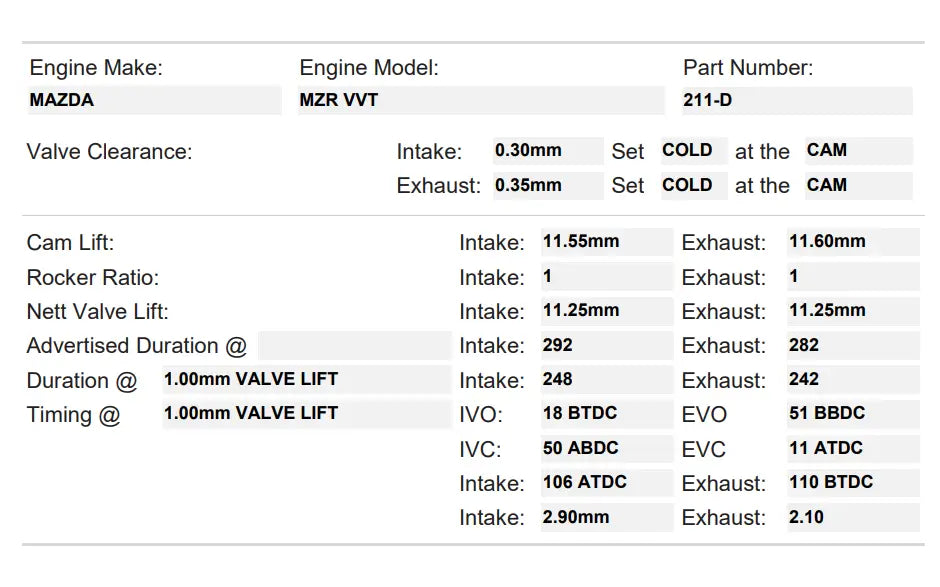940x587 pixels.
Task: Select the Cam Lift Exhaust 11.60mm field
Action: 852,242
